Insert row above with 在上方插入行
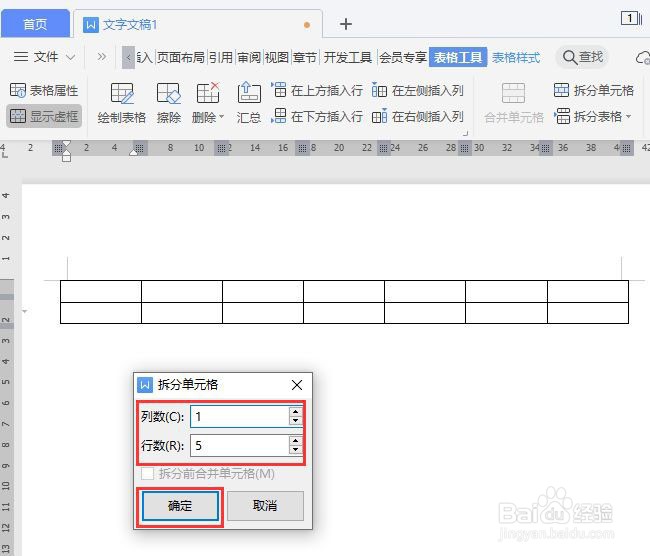The width and height of the screenshot is (650, 556). click(x=317, y=90)
